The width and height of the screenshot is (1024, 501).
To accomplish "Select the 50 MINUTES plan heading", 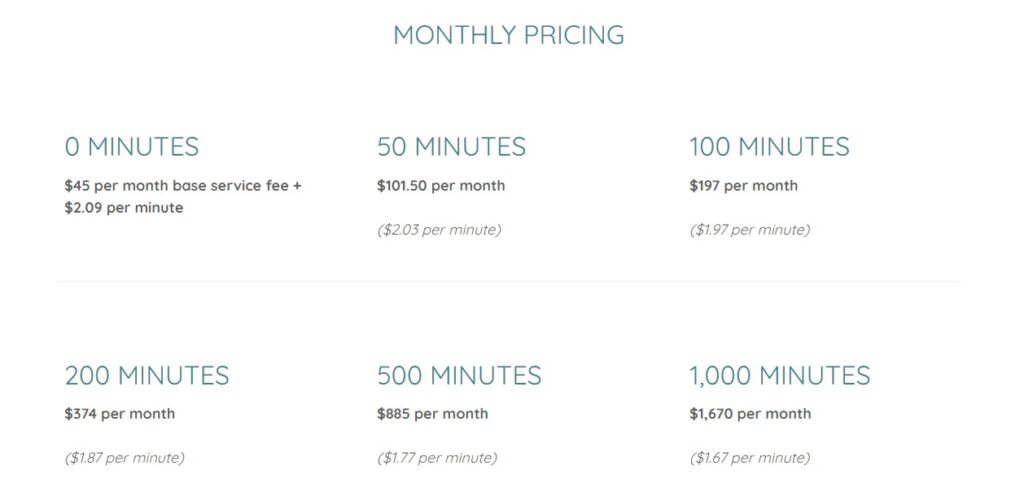I will [x=451, y=147].
